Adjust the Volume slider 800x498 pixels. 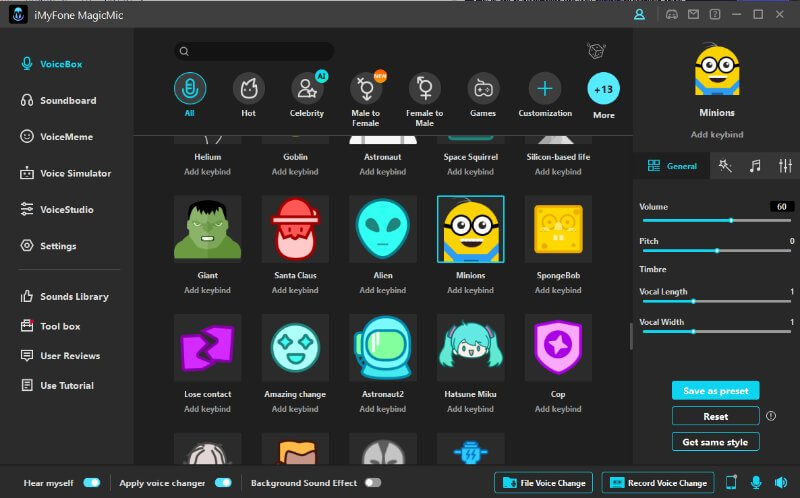(x=717, y=220)
